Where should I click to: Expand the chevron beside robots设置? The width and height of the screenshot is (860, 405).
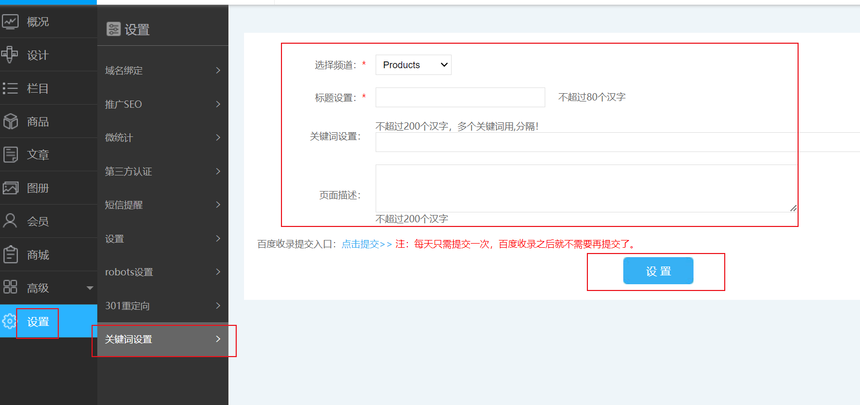pyautogui.click(x=218, y=272)
